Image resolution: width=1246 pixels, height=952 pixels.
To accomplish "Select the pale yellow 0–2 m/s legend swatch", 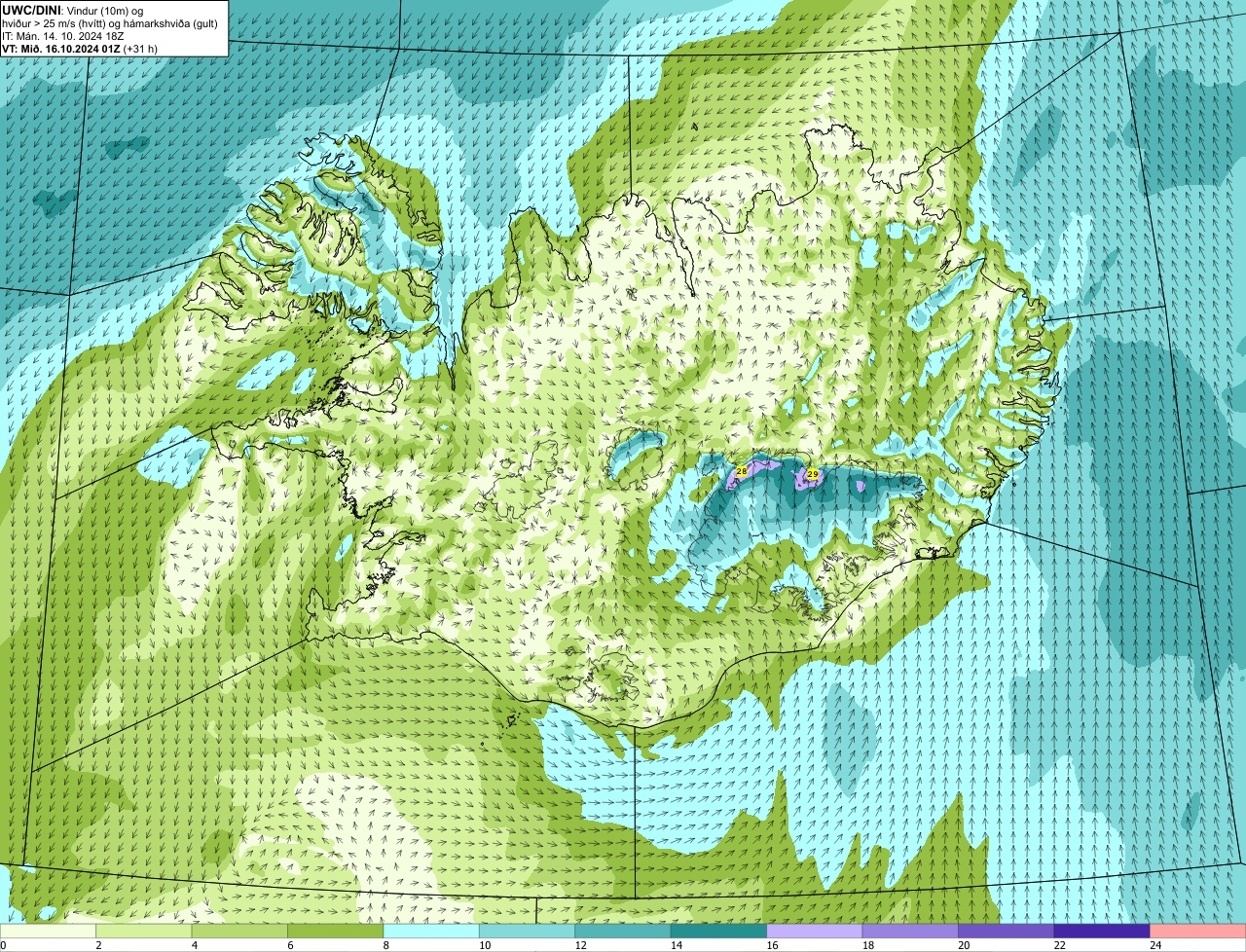I will tap(48, 932).
